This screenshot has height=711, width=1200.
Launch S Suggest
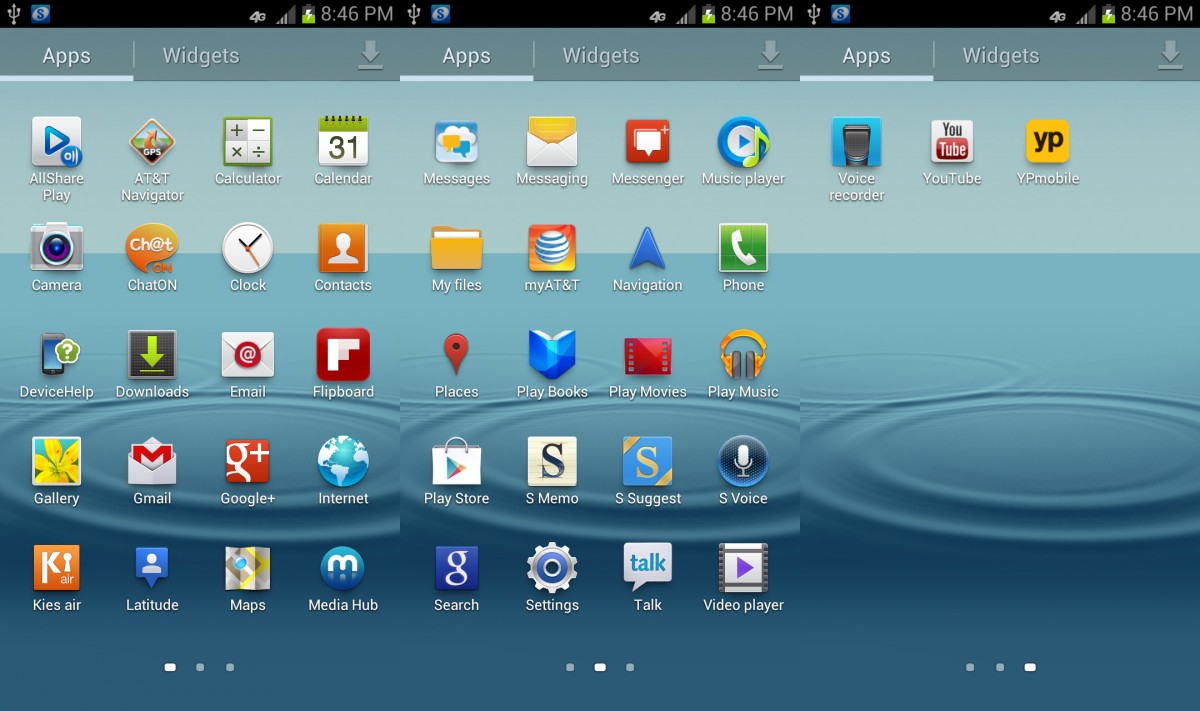(648, 461)
